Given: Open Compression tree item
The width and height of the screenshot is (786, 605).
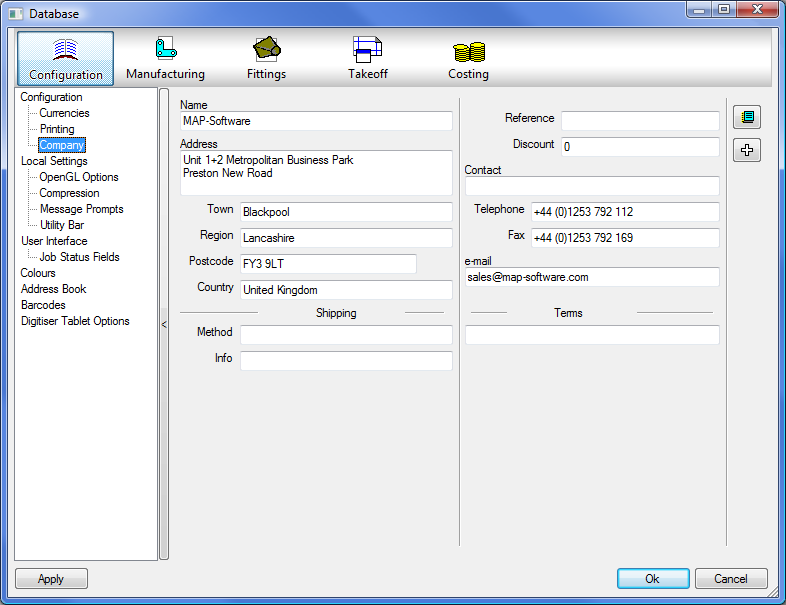Looking at the screenshot, I should coord(69,193).
